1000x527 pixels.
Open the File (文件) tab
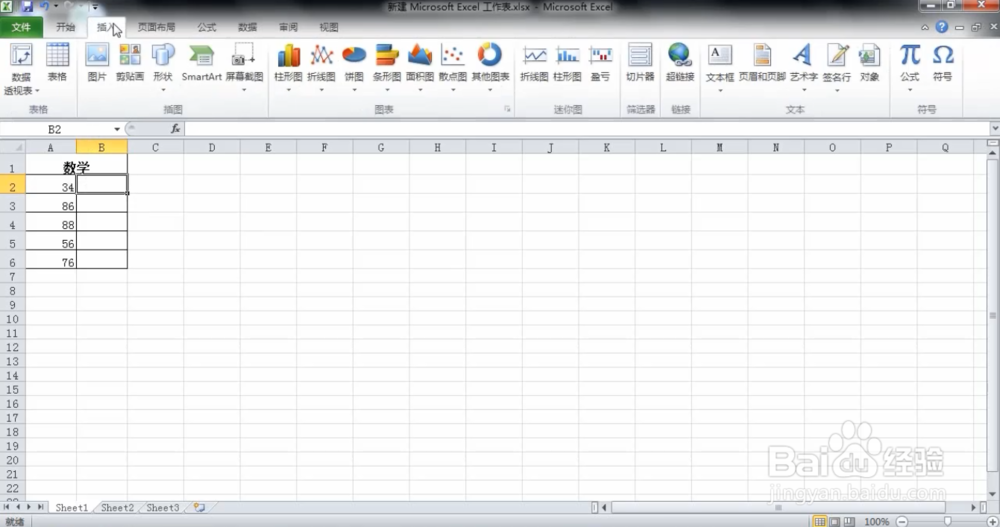point(21,27)
